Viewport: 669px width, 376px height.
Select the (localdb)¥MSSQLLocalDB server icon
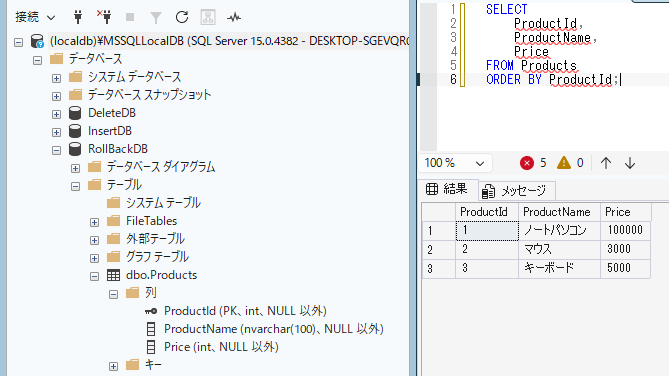tap(37, 41)
